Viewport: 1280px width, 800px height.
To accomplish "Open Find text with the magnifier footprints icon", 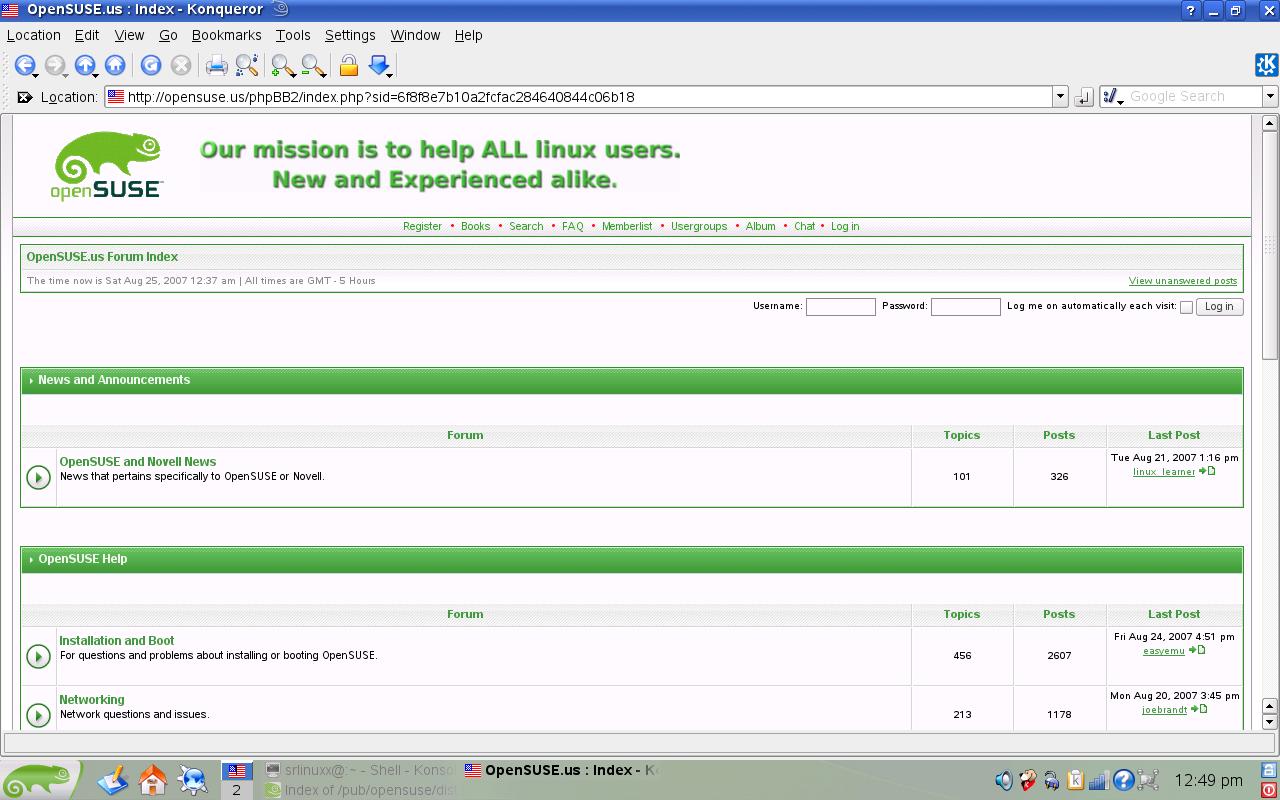I will click(x=247, y=65).
